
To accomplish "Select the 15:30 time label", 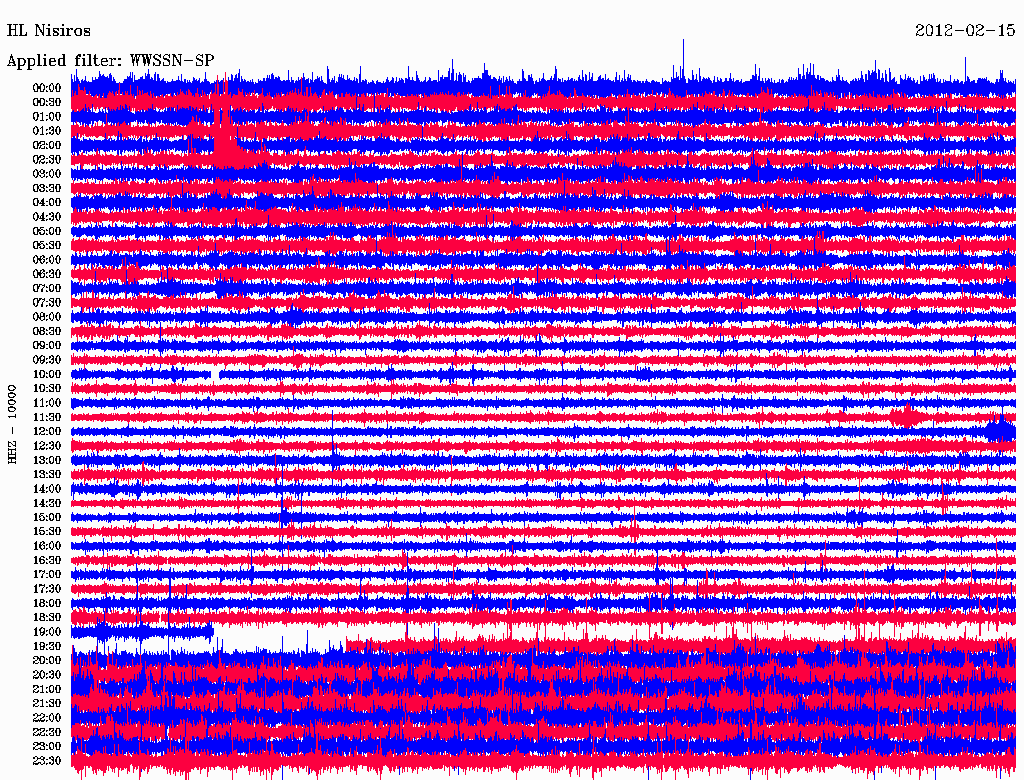I will (47, 532).
